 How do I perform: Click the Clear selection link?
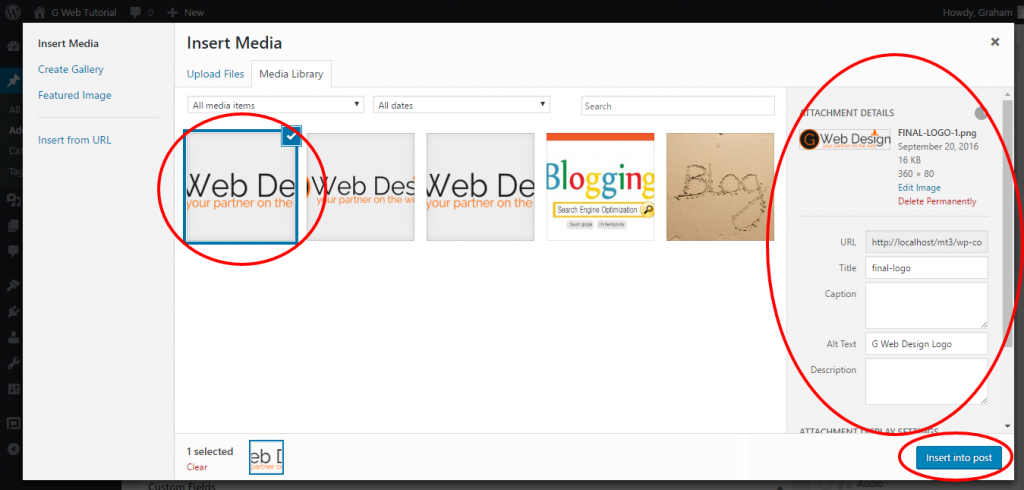coord(197,467)
